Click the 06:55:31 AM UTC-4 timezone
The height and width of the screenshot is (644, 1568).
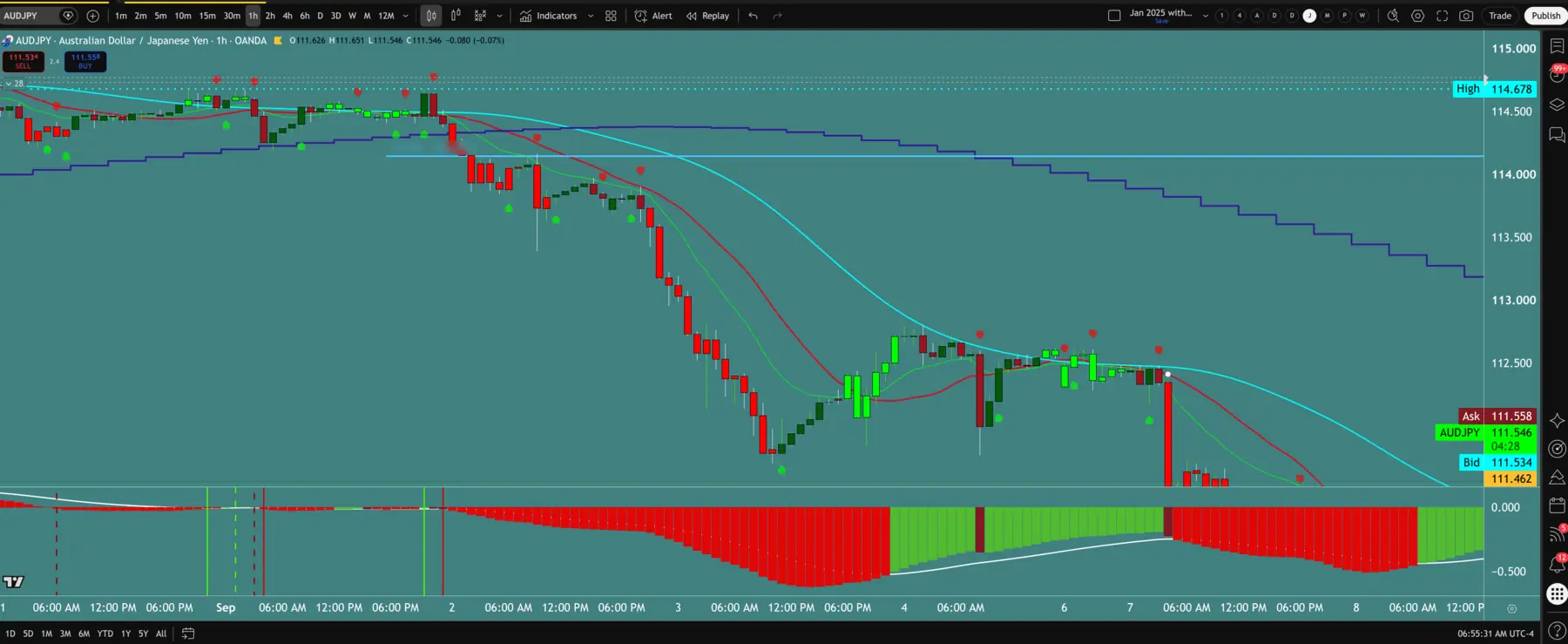[1495, 634]
